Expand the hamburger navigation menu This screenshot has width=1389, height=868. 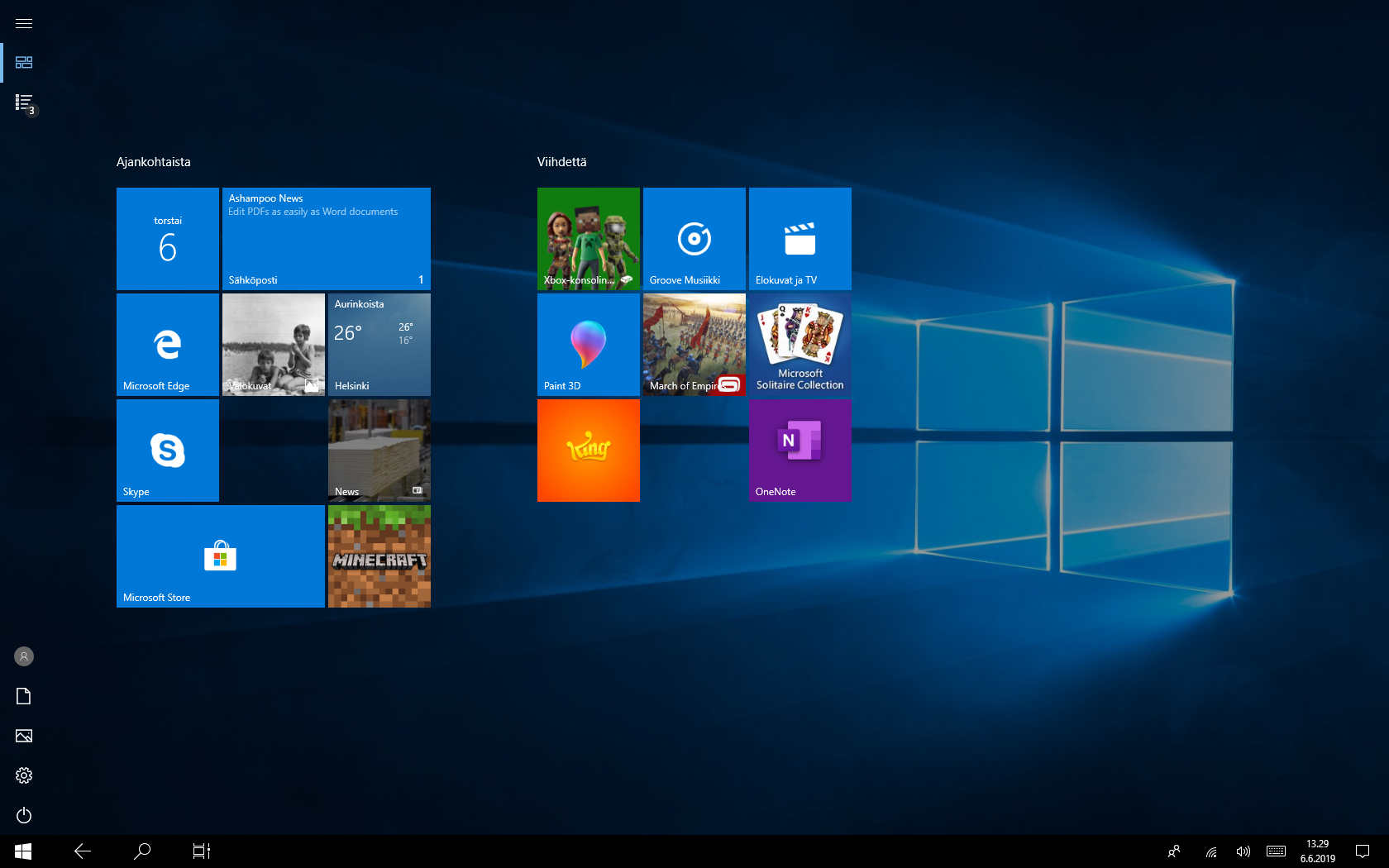click(23, 23)
